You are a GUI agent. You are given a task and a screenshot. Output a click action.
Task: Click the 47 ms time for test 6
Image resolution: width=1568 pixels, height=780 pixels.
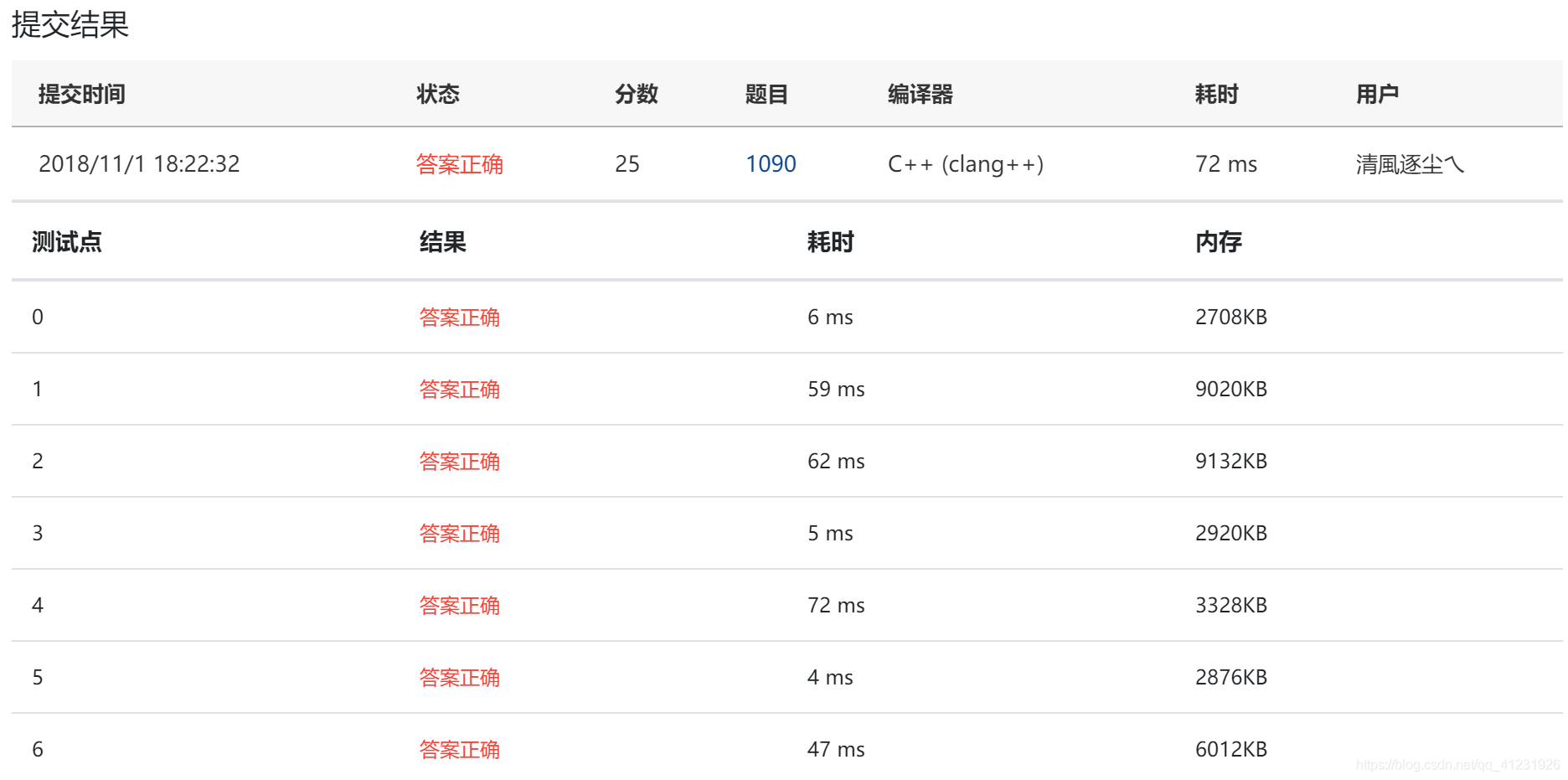pyautogui.click(x=836, y=750)
